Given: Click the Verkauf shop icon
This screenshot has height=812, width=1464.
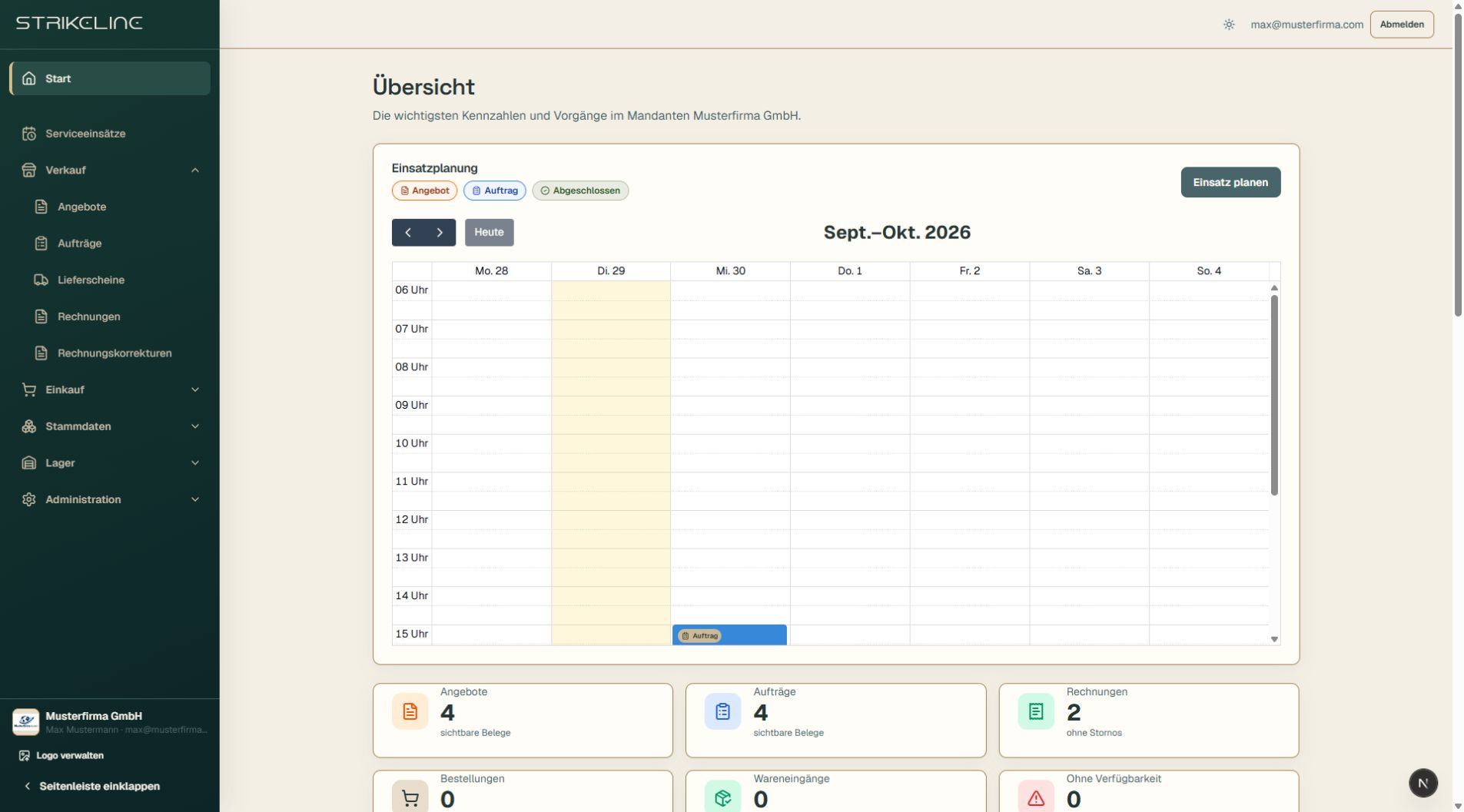Looking at the screenshot, I should pos(29,170).
